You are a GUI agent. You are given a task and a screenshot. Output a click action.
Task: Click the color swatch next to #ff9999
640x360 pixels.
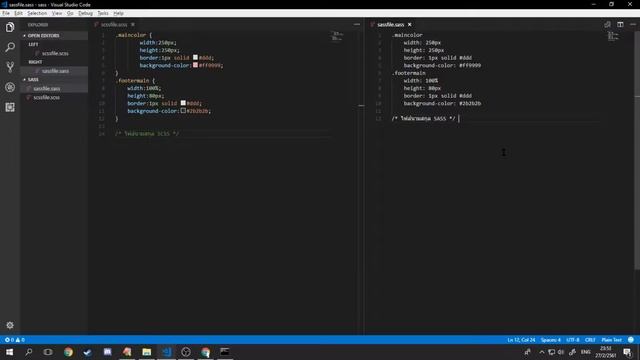(196, 65)
